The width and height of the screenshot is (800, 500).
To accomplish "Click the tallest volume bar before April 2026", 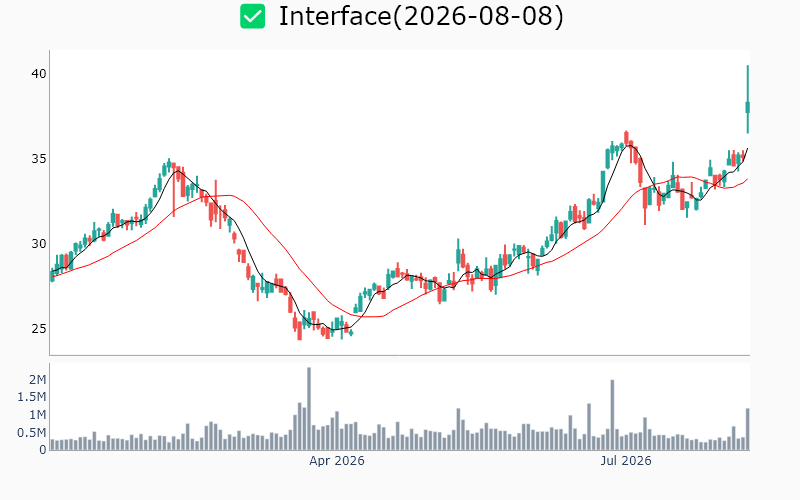I will coord(309,408).
